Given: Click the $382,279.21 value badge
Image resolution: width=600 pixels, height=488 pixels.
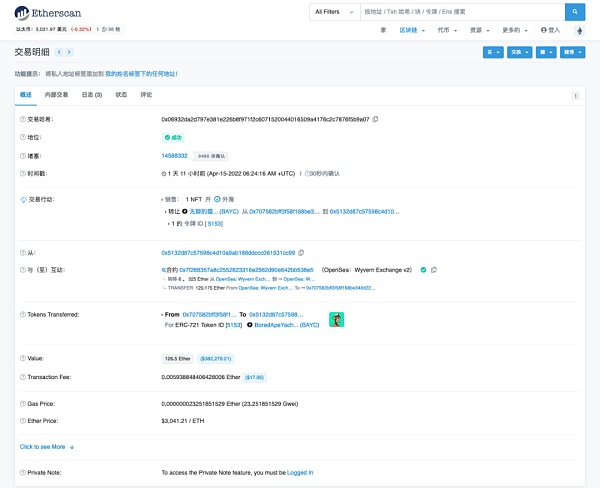Looking at the screenshot, I should (x=216, y=357).
